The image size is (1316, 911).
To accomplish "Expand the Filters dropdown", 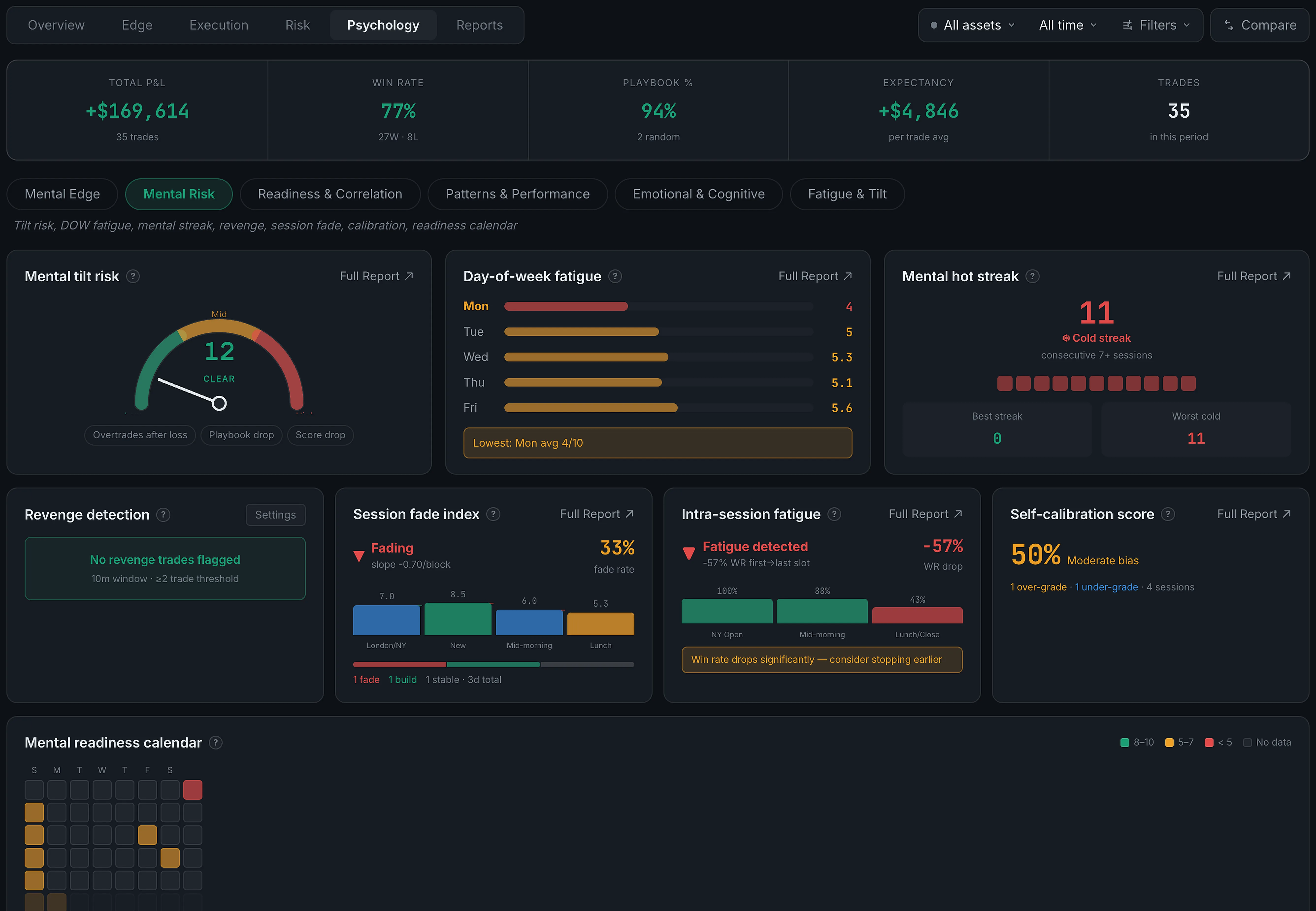I will (x=1157, y=25).
